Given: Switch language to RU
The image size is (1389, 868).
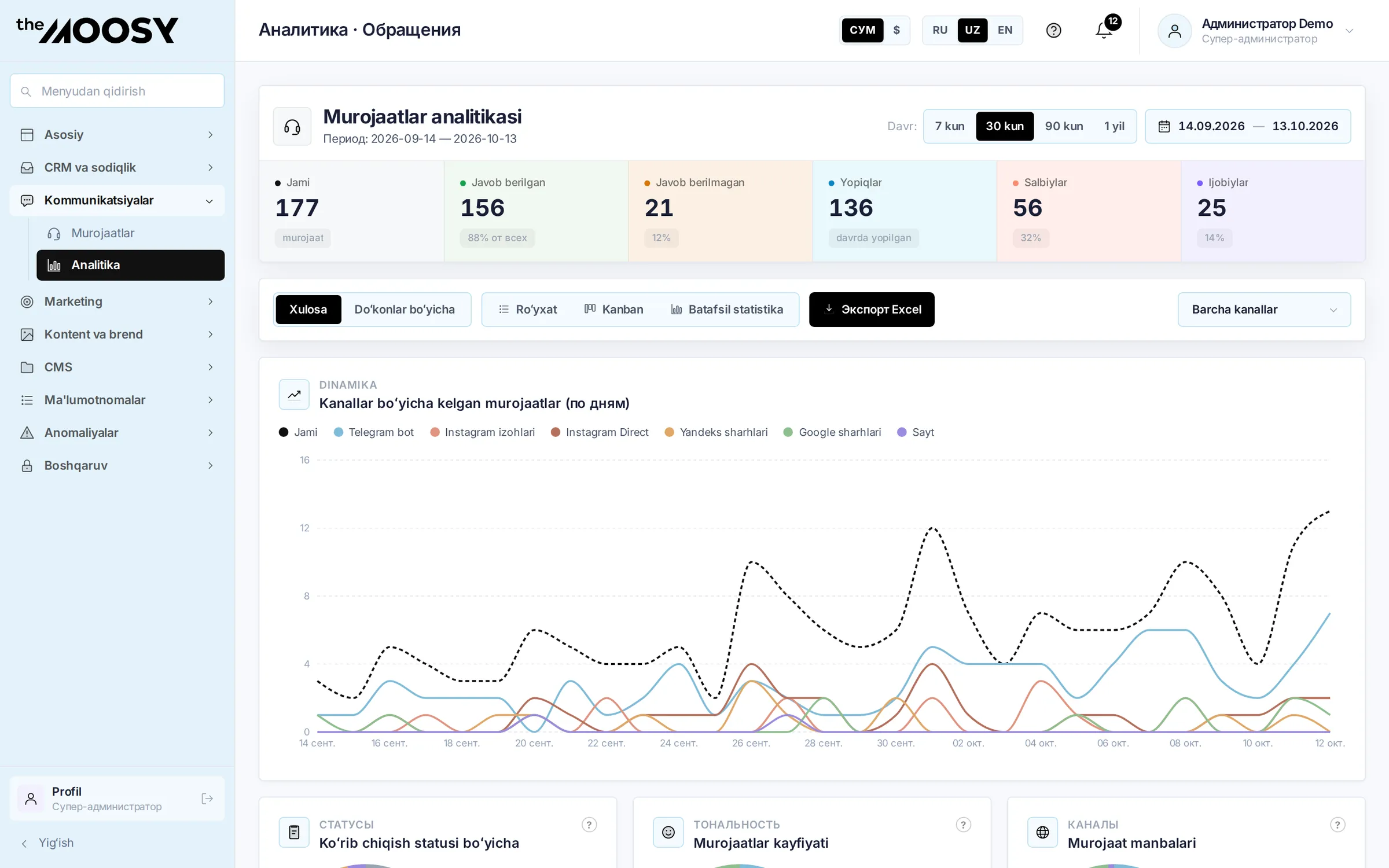Looking at the screenshot, I should (x=940, y=30).
